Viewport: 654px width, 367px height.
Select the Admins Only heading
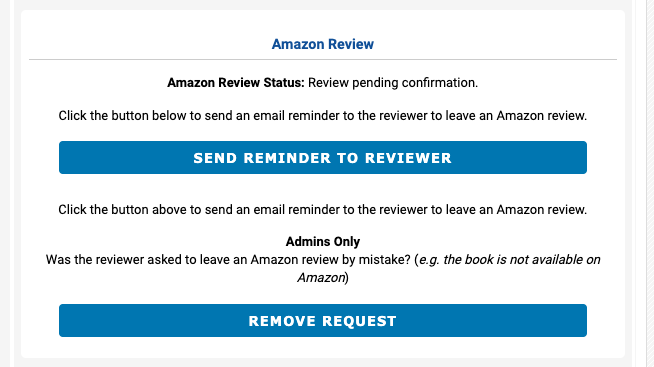(x=323, y=241)
